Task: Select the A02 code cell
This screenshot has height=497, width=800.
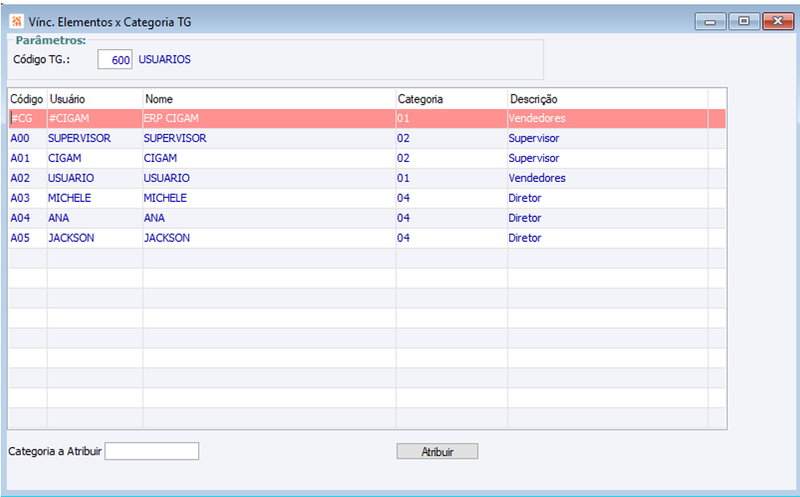Action: coord(28,178)
